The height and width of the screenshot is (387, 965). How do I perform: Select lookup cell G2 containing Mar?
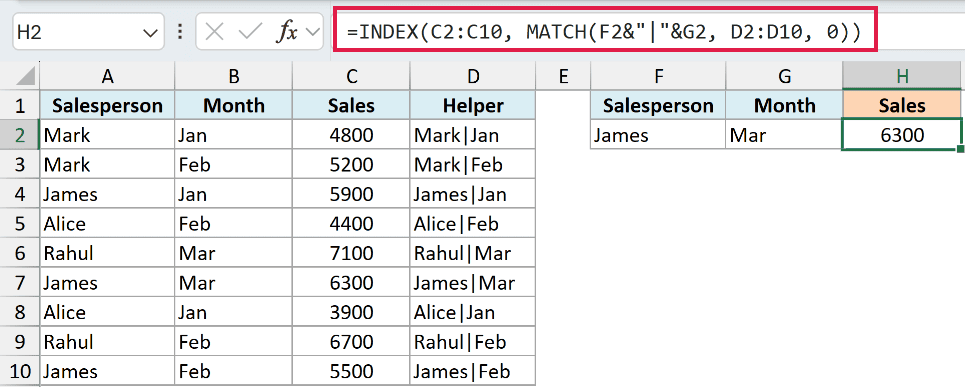tap(784, 135)
